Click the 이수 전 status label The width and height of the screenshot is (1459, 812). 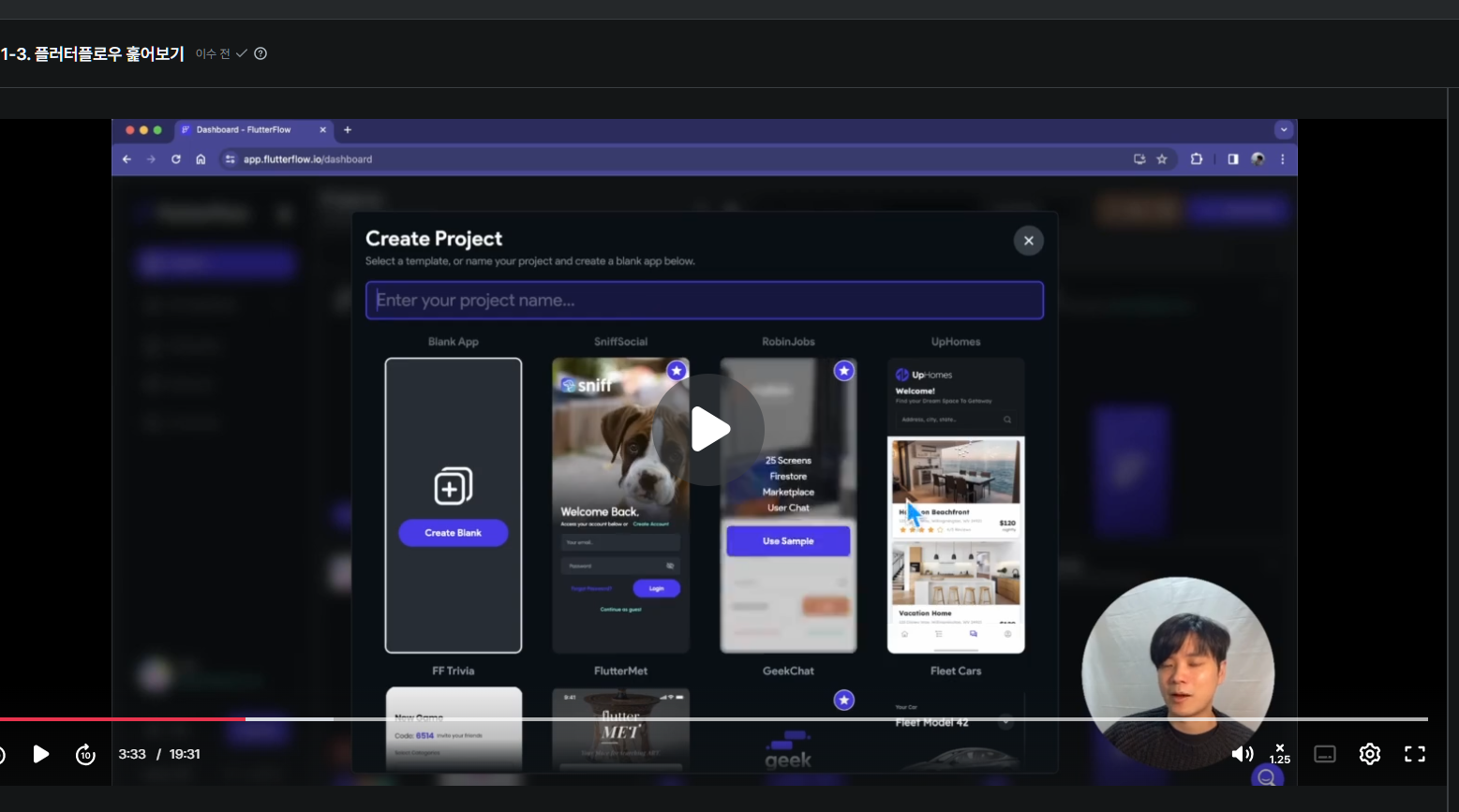coord(213,54)
